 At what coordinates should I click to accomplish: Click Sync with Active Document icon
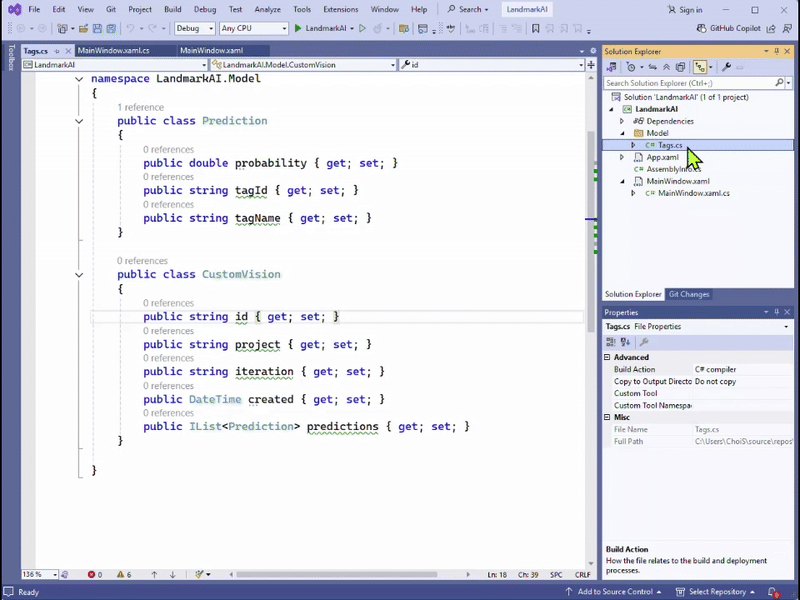click(x=653, y=67)
